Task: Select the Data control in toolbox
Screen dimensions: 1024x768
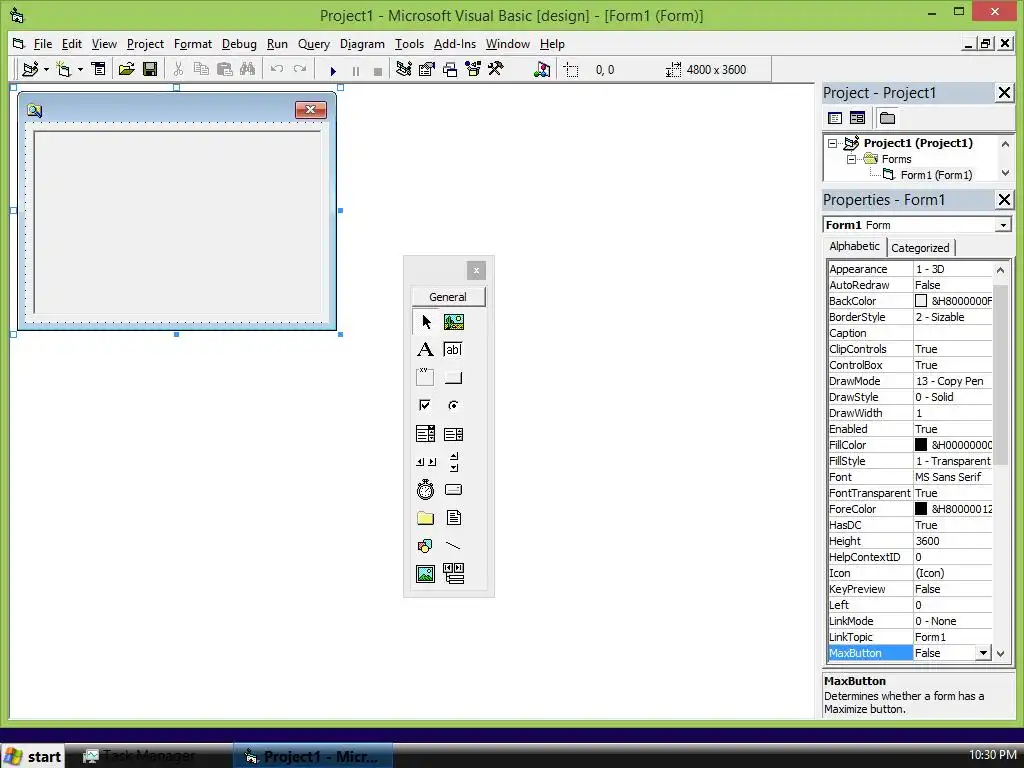Action: tap(453, 574)
